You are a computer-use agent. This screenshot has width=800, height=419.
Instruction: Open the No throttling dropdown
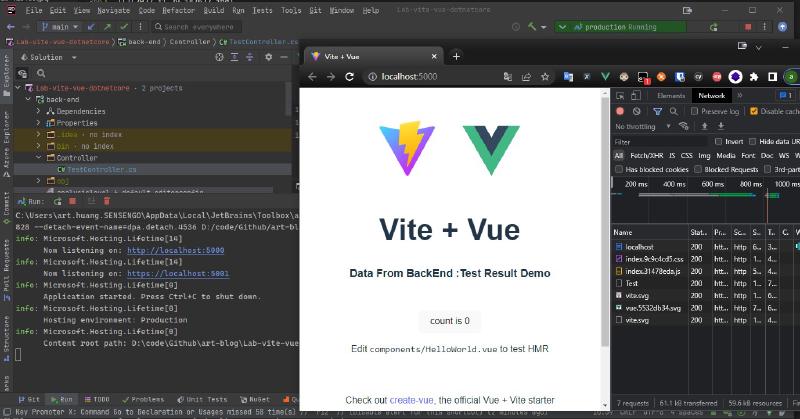click(x=650, y=126)
